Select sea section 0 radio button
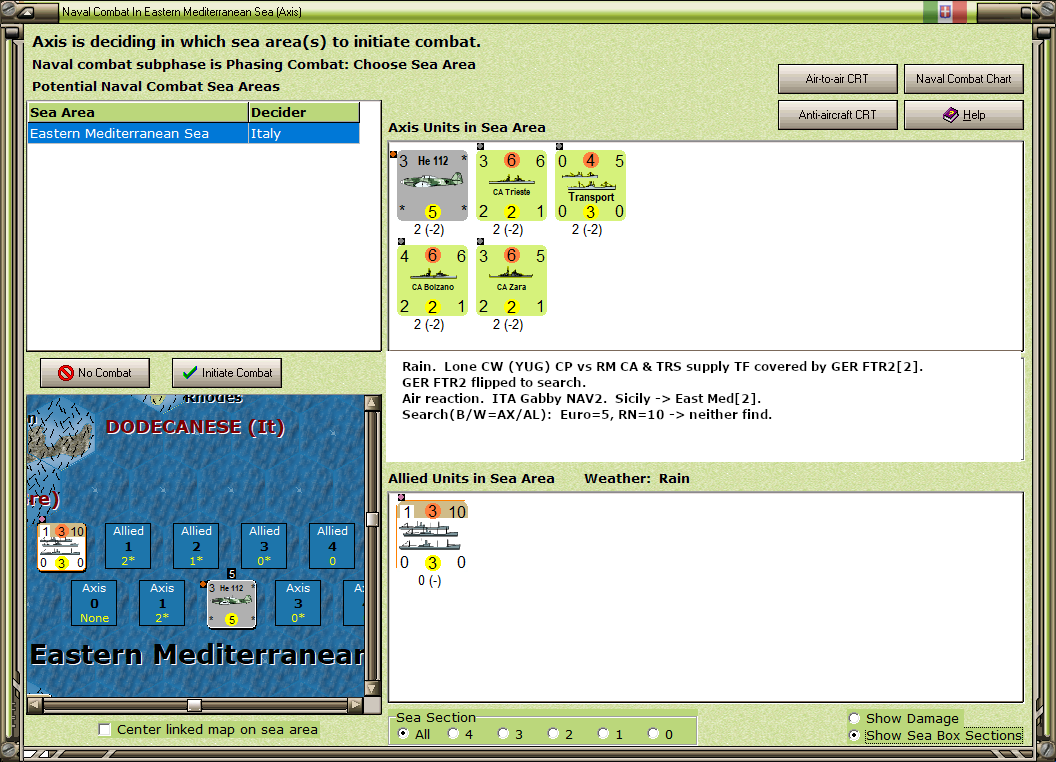Image resolution: width=1056 pixels, height=762 pixels. point(653,734)
